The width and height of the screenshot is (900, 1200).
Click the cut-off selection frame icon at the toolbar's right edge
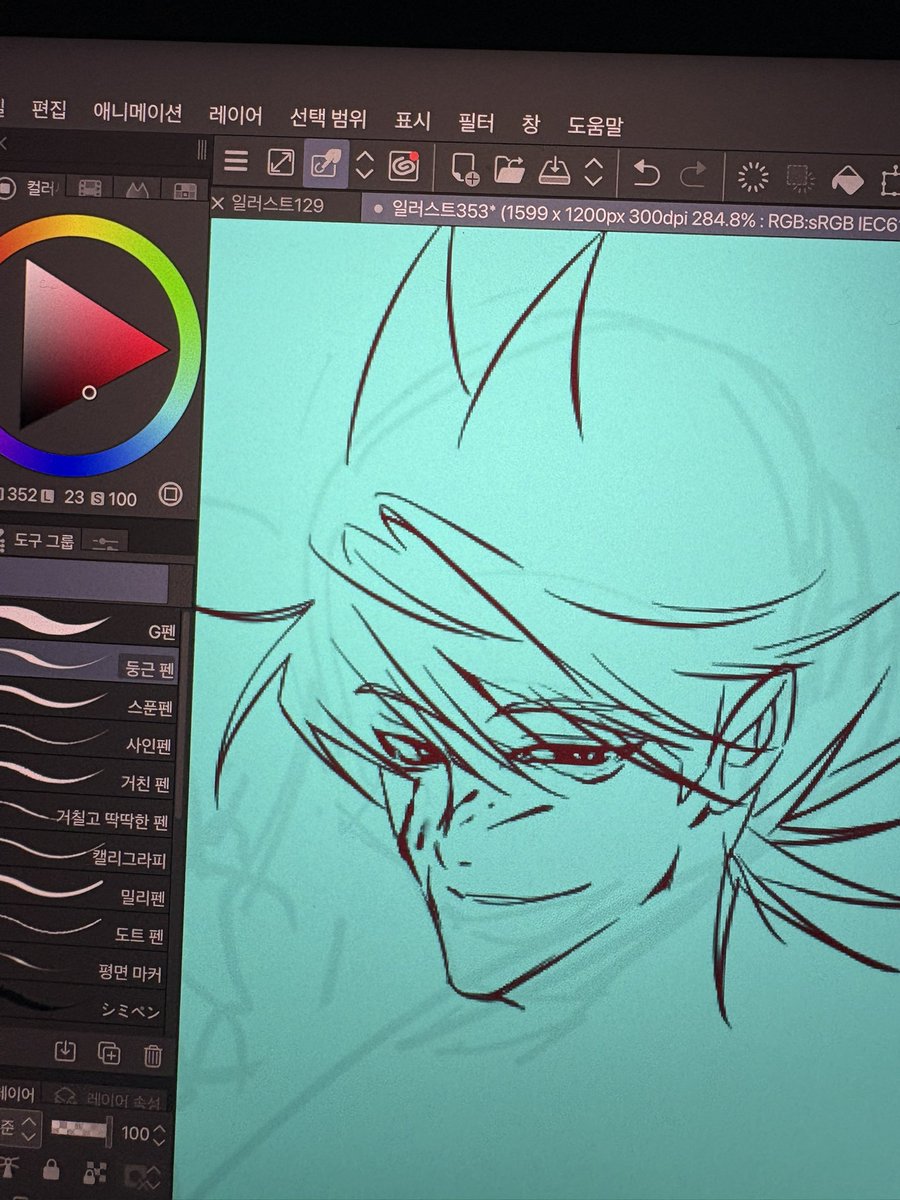(x=889, y=183)
